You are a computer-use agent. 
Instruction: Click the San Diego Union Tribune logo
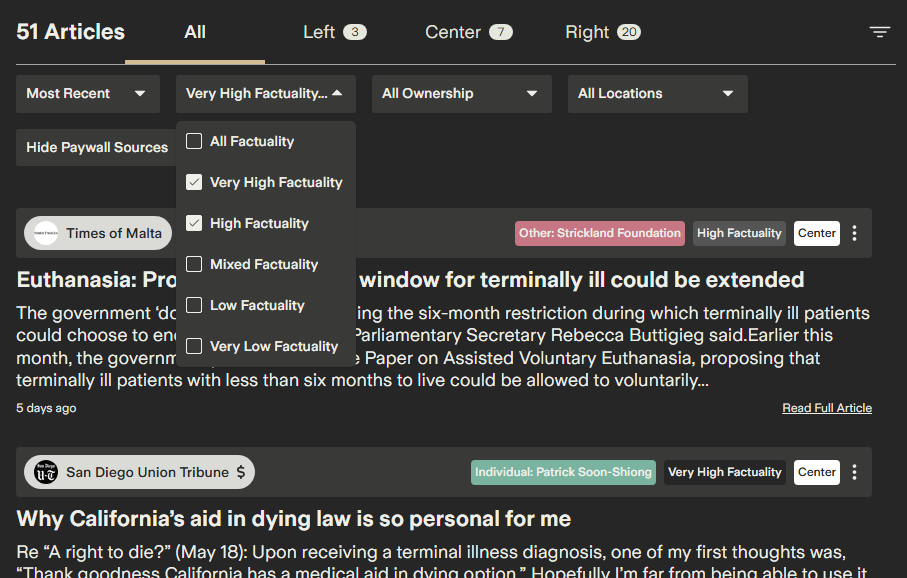[46, 472]
